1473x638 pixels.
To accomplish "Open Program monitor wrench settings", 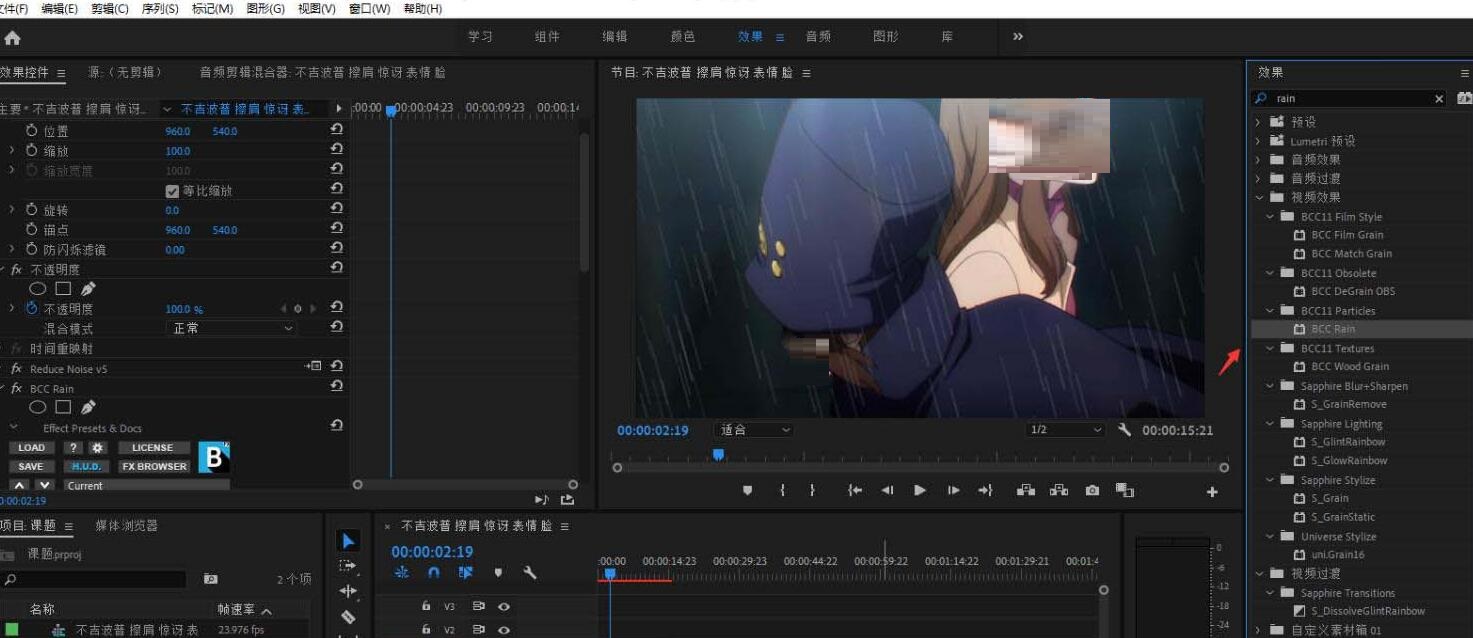I will tap(1124, 430).
